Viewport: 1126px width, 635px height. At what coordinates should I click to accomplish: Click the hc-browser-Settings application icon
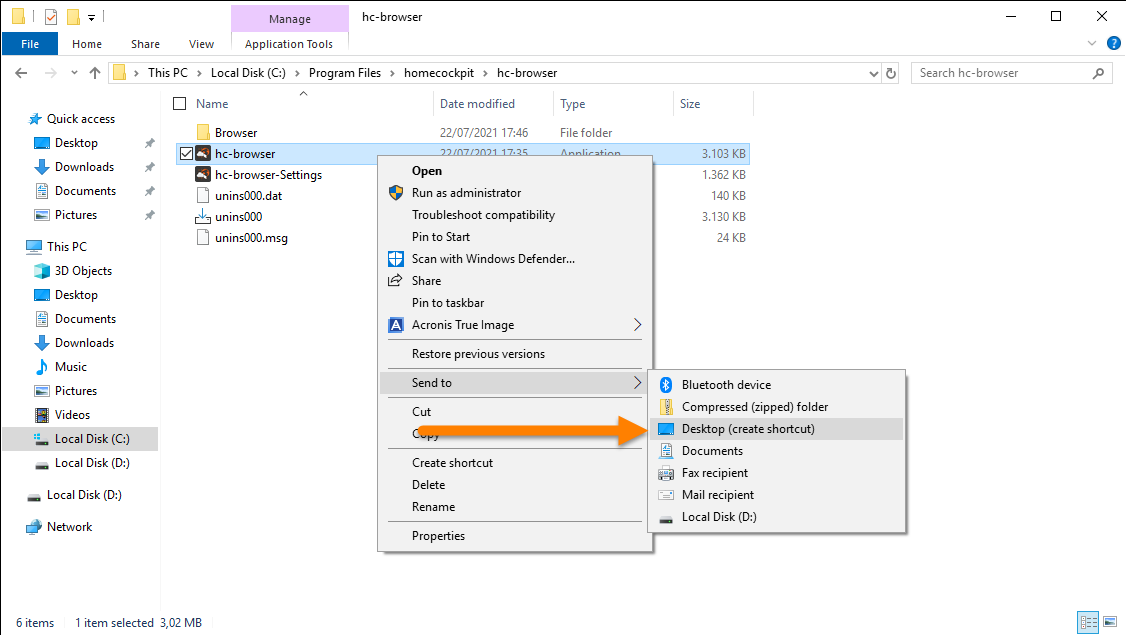tap(203, 175)
